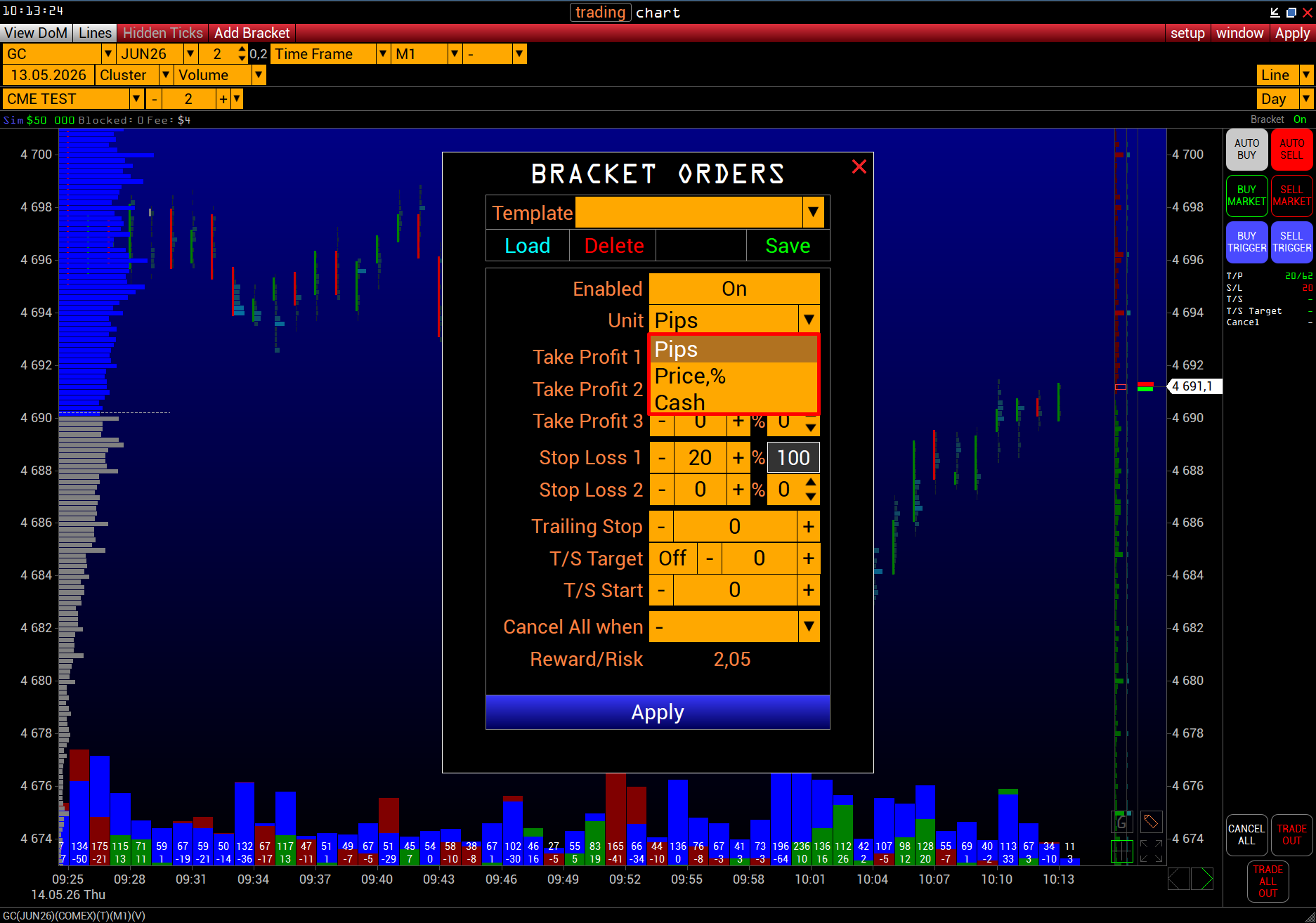Click BUY MARKET button
The image size is (1316, 923).
[x=1246, y=195]
